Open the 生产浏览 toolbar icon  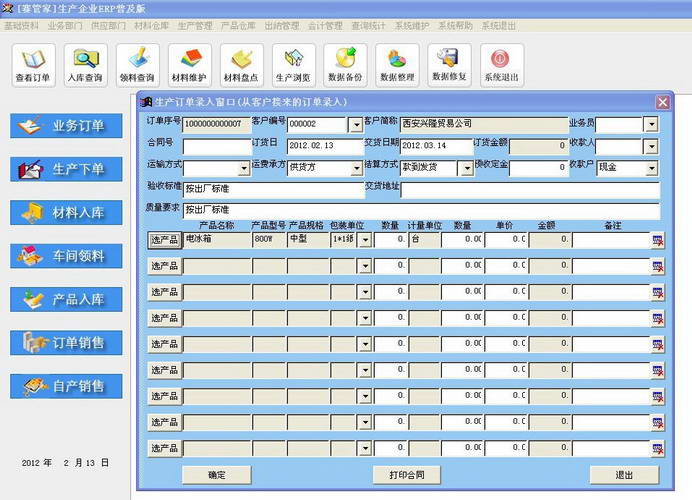coord(293,65)
